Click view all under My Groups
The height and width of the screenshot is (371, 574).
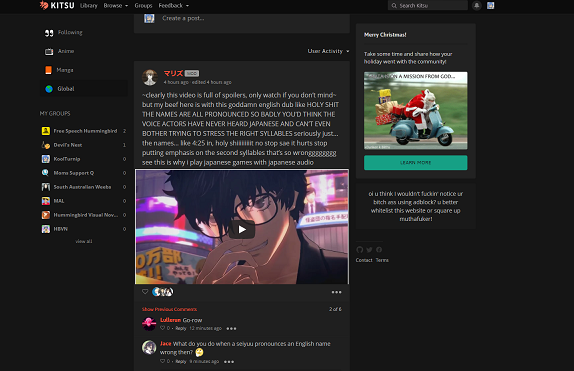click(84, 241)
